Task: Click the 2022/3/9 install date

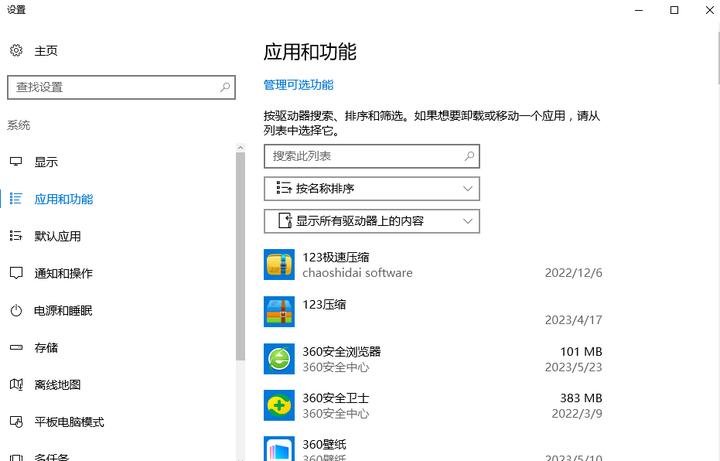Action: click(577, 413)
